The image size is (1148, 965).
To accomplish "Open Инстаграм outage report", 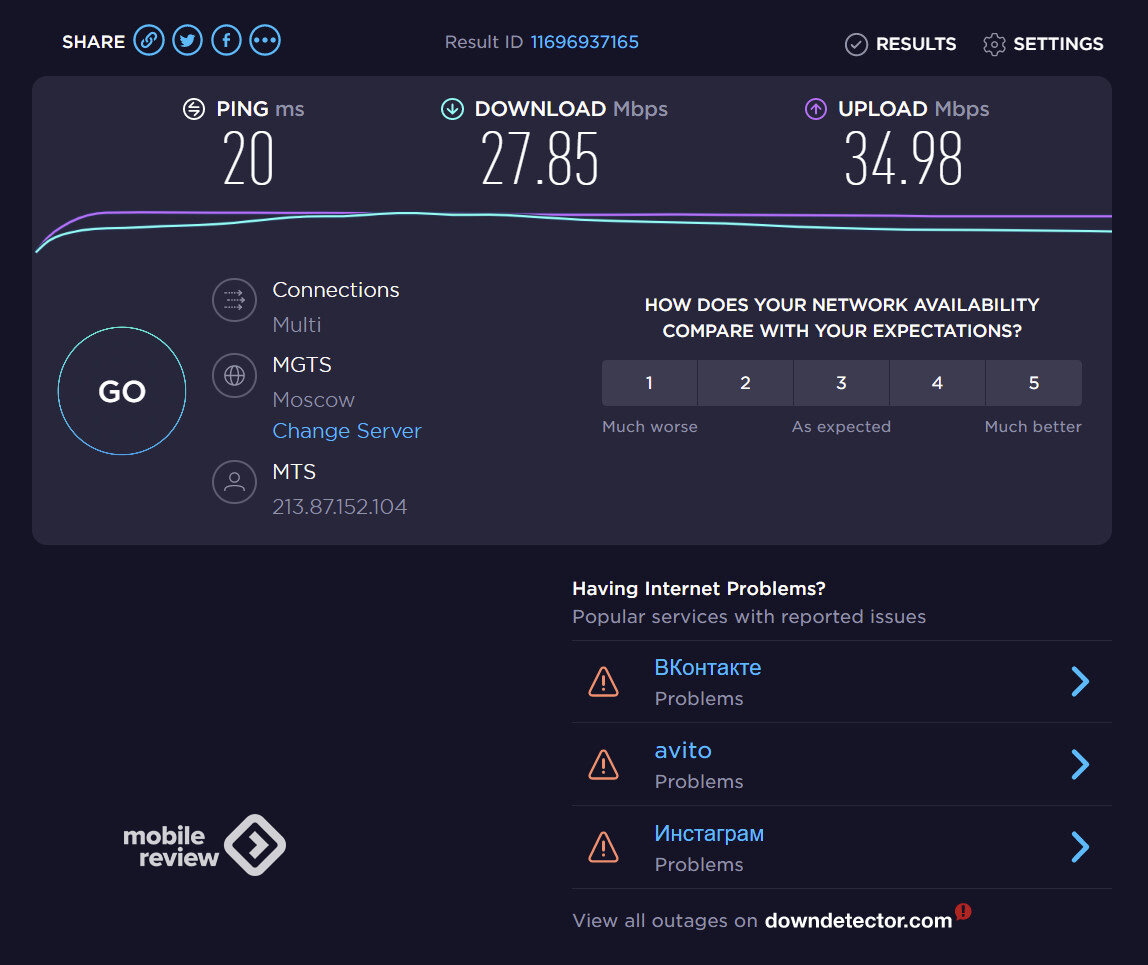I will tap(709, 833).
